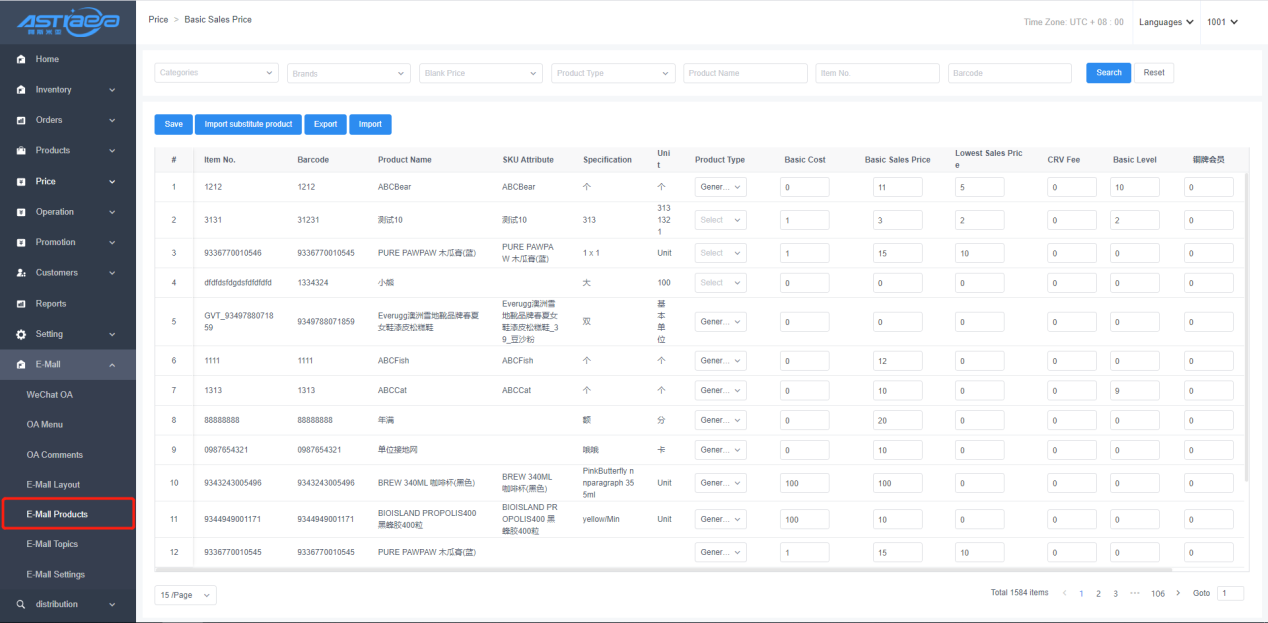Click the Setting gear icon
1268x623 pixels.
[x=21, y=334]
